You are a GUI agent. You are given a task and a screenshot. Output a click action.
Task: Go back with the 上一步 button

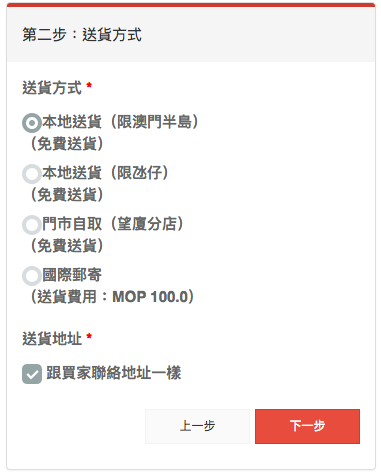[x=197, y=426]
